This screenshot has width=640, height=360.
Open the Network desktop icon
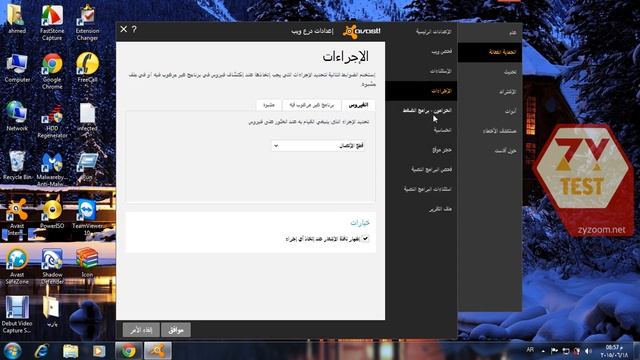(17, 117)
